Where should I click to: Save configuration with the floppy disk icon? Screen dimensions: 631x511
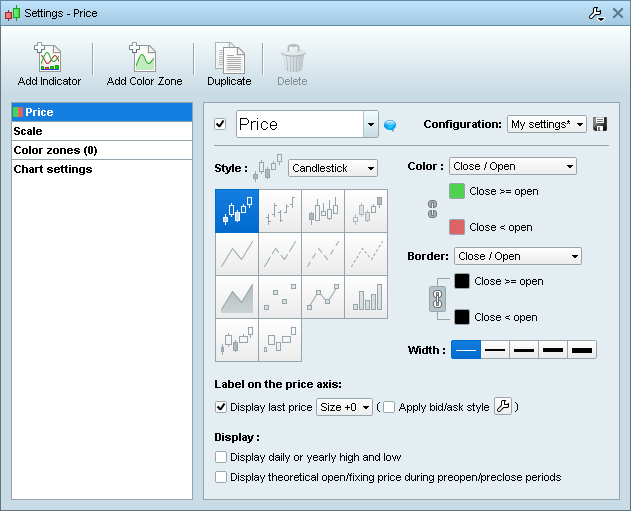(x=600, y=124)
